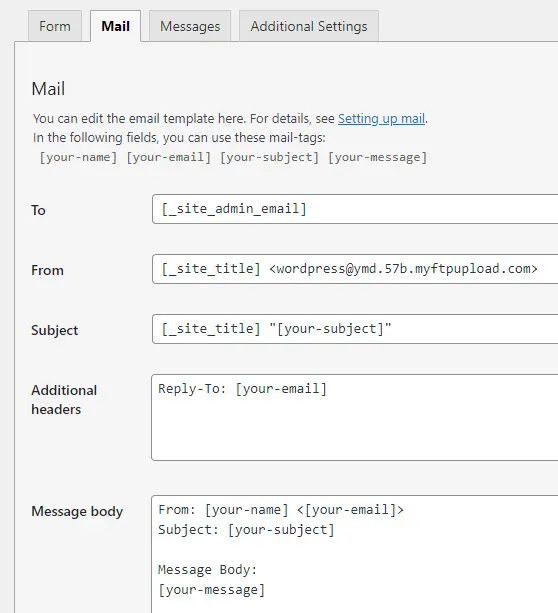Click the Additional headers label
Image resolution: width=558 pixels, height=613 pixels.
tap(64, 400)
